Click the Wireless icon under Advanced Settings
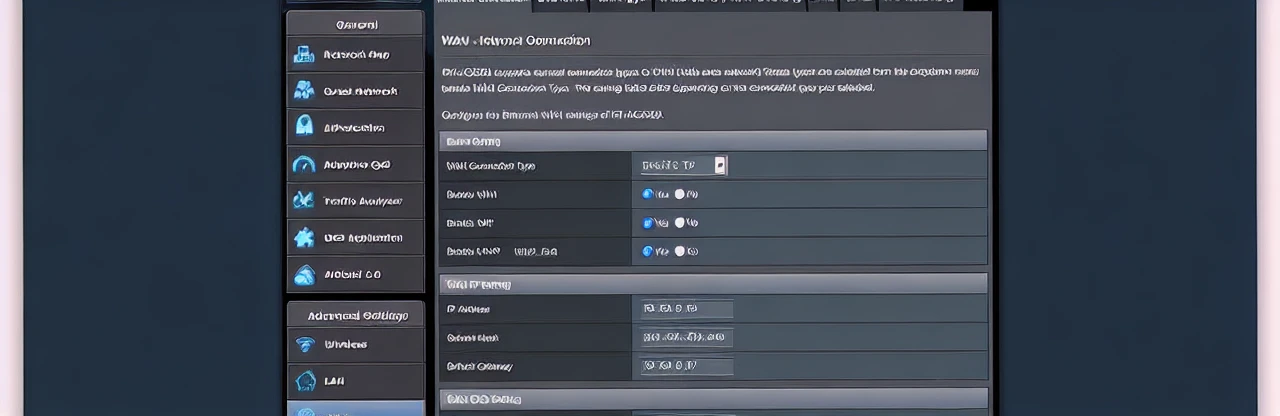The height and width of the screenshot is (416, 1280). pos(304,345)
